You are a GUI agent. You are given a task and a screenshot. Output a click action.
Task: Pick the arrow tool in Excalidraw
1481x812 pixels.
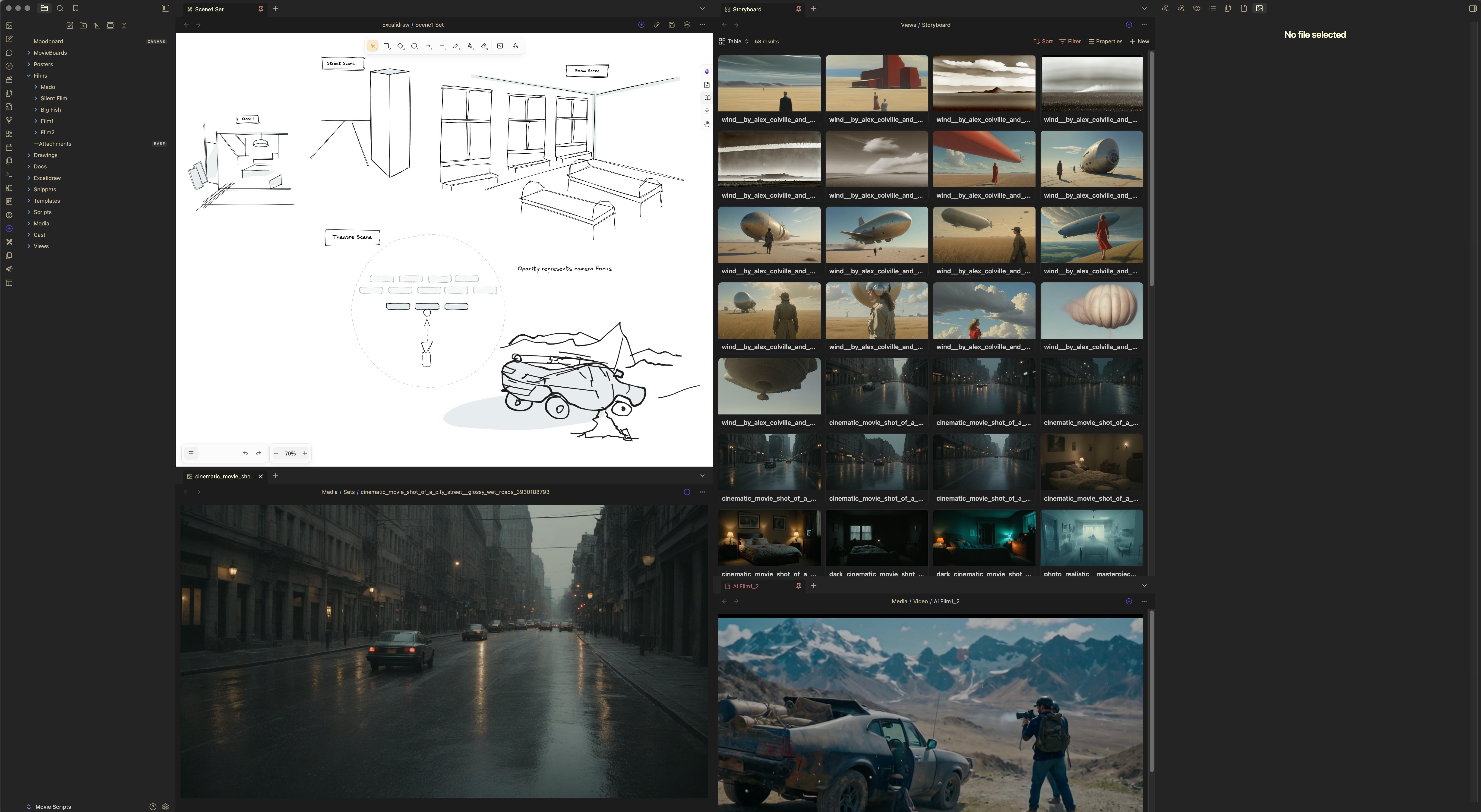coord(428,46)
